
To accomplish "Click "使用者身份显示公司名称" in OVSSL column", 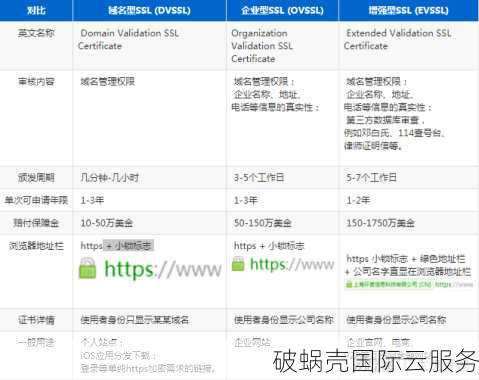I will point(284,320).
